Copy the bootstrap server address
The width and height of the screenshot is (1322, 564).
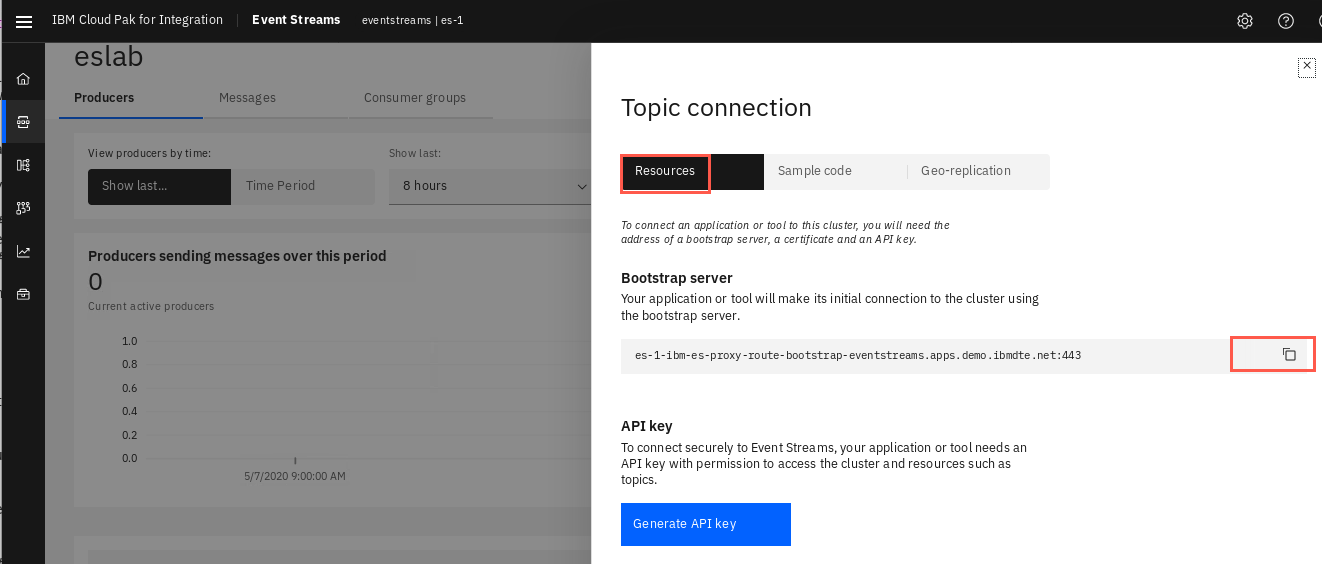[1289, 355]
